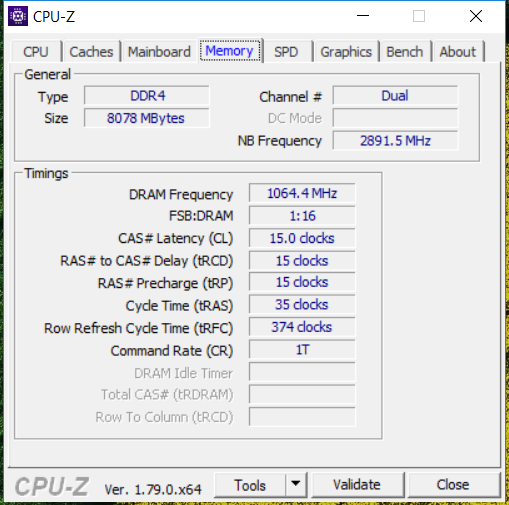
Task: Switch to the SPD tab
Action: coord(286,52)
